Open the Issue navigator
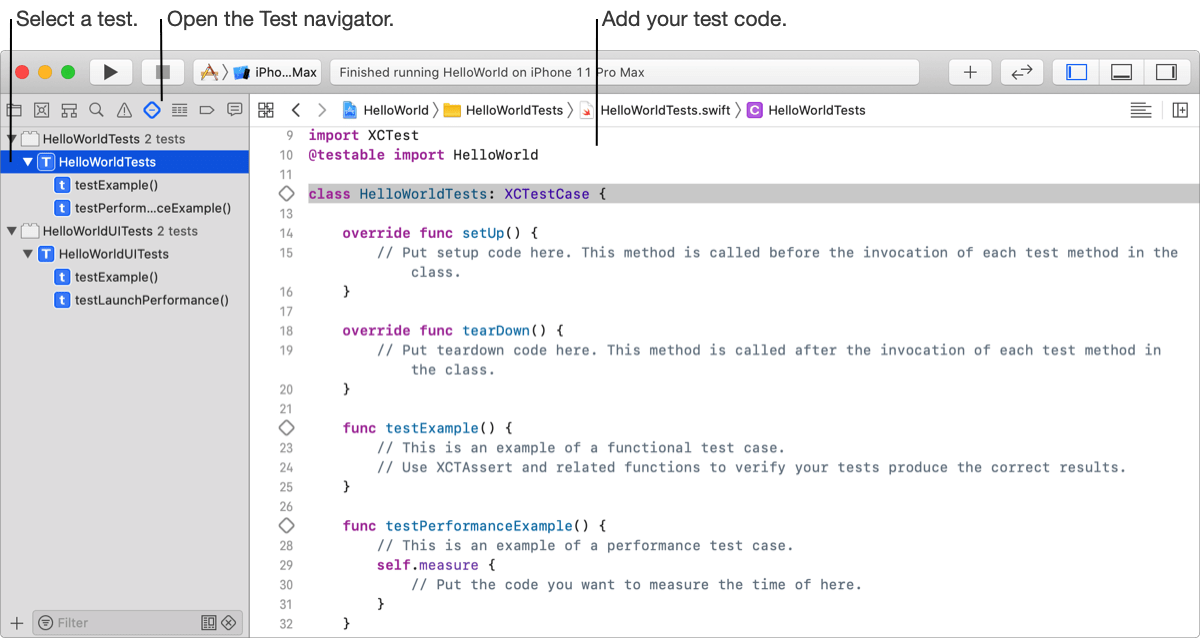Image resolution: width=1200 pixels, height=638 pixels. point(124,110)
